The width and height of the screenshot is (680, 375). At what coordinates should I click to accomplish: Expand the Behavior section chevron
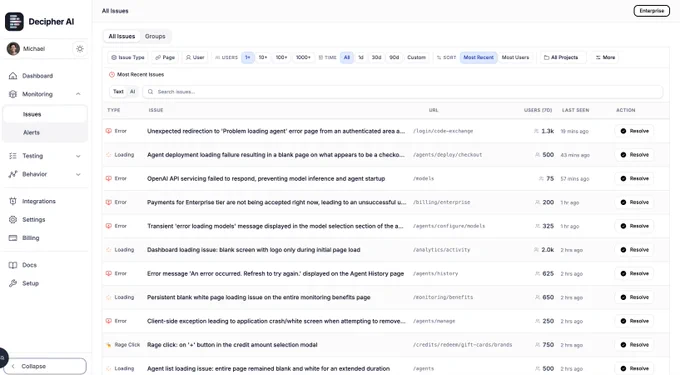point(78,174)
